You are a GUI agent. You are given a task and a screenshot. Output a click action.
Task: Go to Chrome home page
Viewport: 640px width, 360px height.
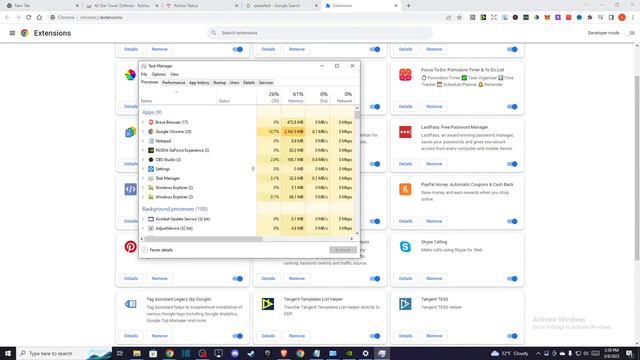tap(39, 18)
